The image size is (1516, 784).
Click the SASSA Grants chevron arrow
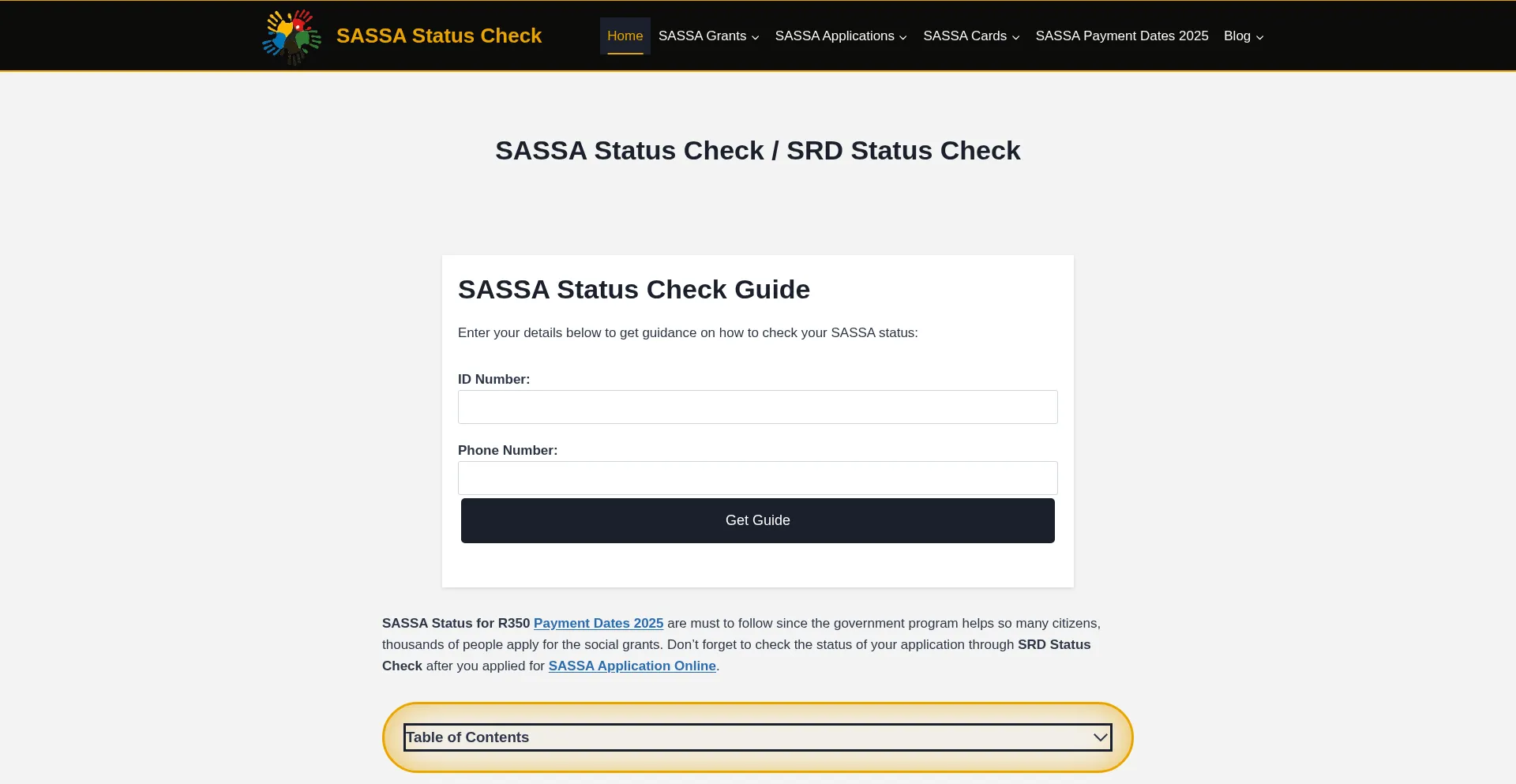point(756,37)
